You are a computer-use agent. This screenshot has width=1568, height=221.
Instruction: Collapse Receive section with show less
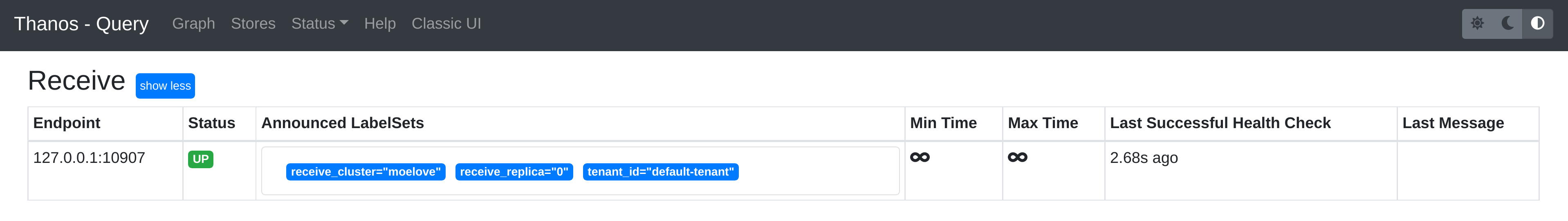point(165,86)
